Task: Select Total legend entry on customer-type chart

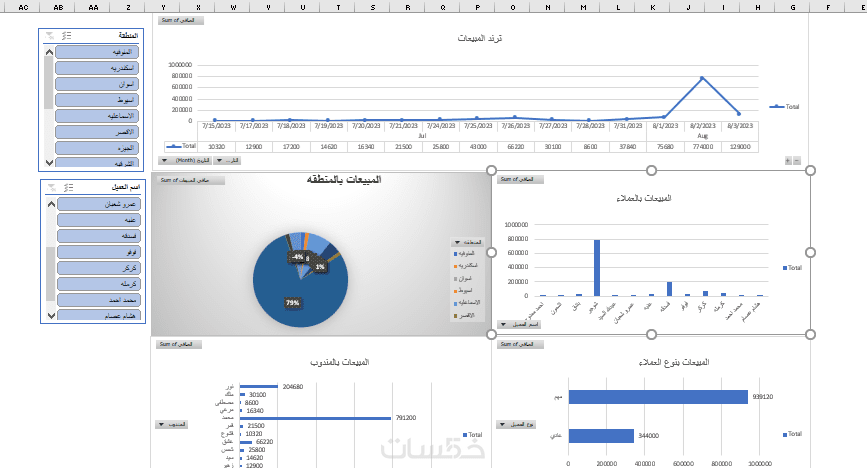Action: (x=792, y=434)
